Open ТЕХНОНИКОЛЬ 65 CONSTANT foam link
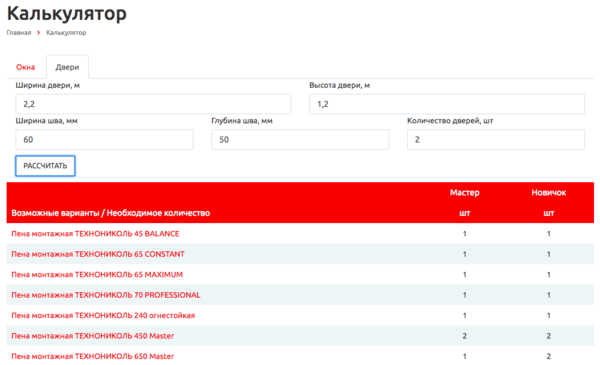 [x=98, y=254]
